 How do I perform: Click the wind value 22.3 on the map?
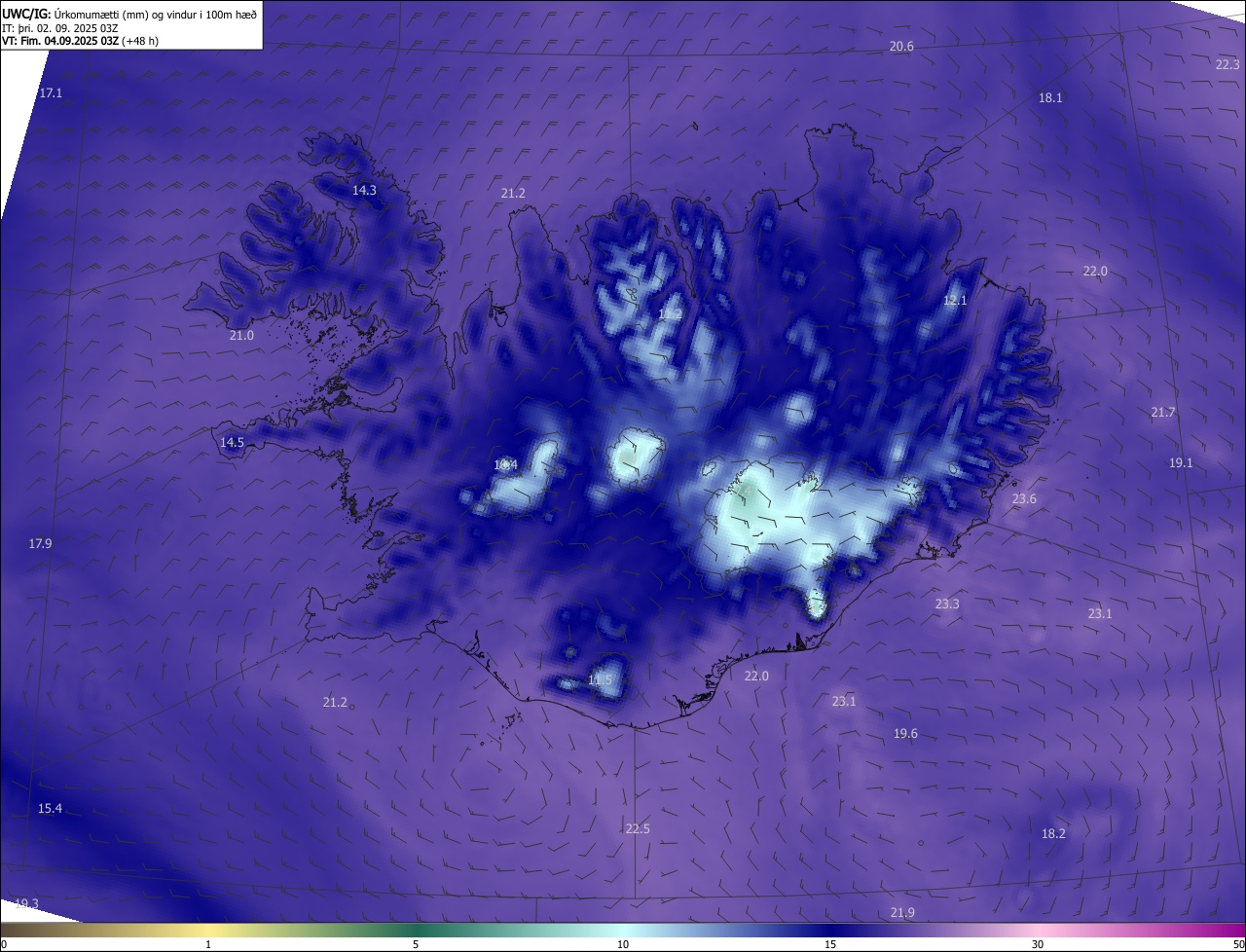point(1228,64)
